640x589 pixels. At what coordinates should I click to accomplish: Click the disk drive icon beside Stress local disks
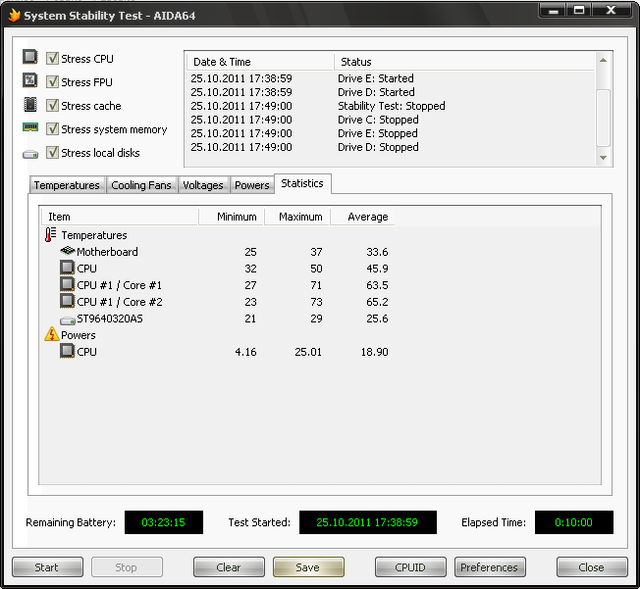[x=30, y=153]
